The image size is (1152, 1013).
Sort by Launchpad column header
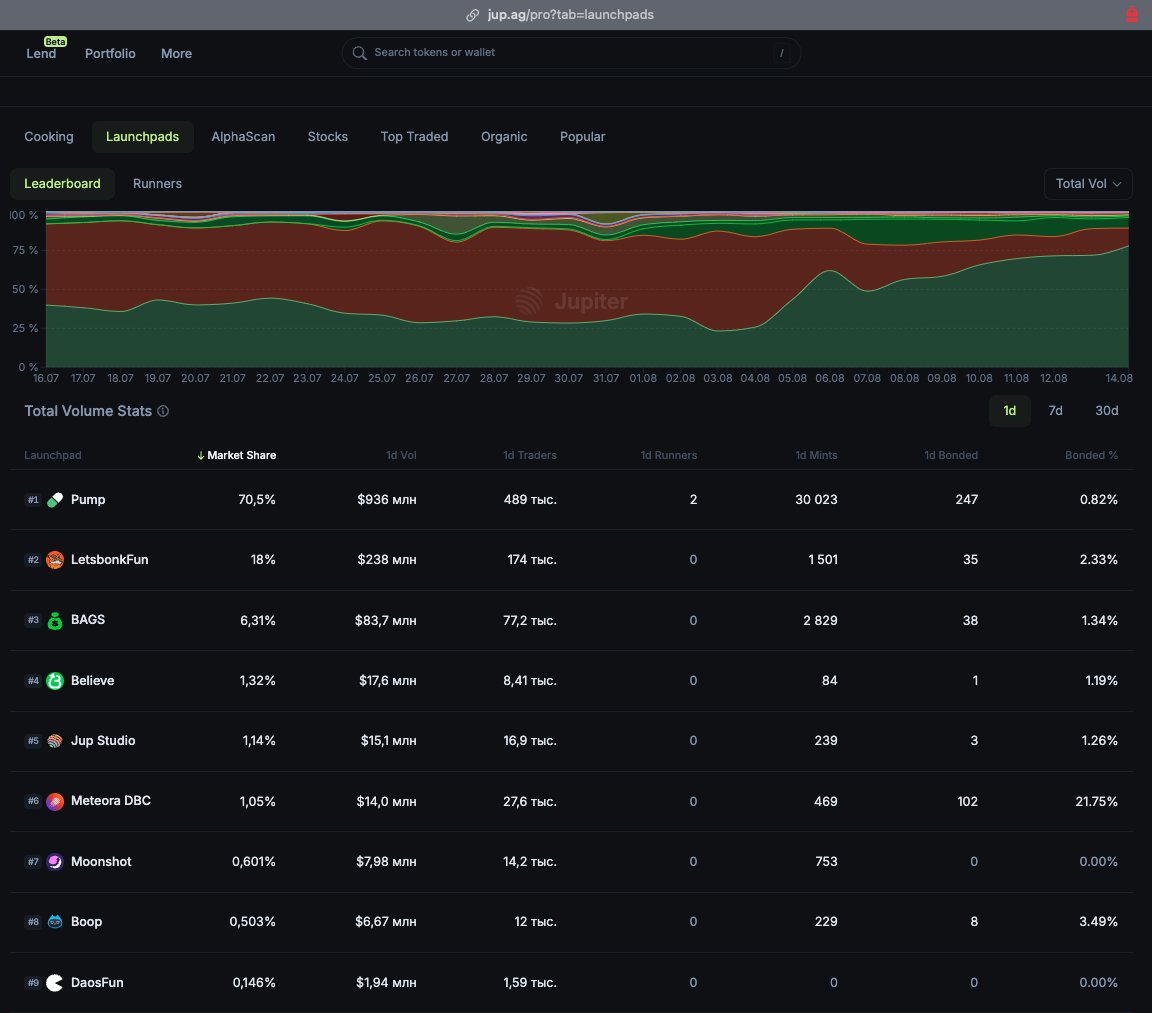tap(53, 455)
